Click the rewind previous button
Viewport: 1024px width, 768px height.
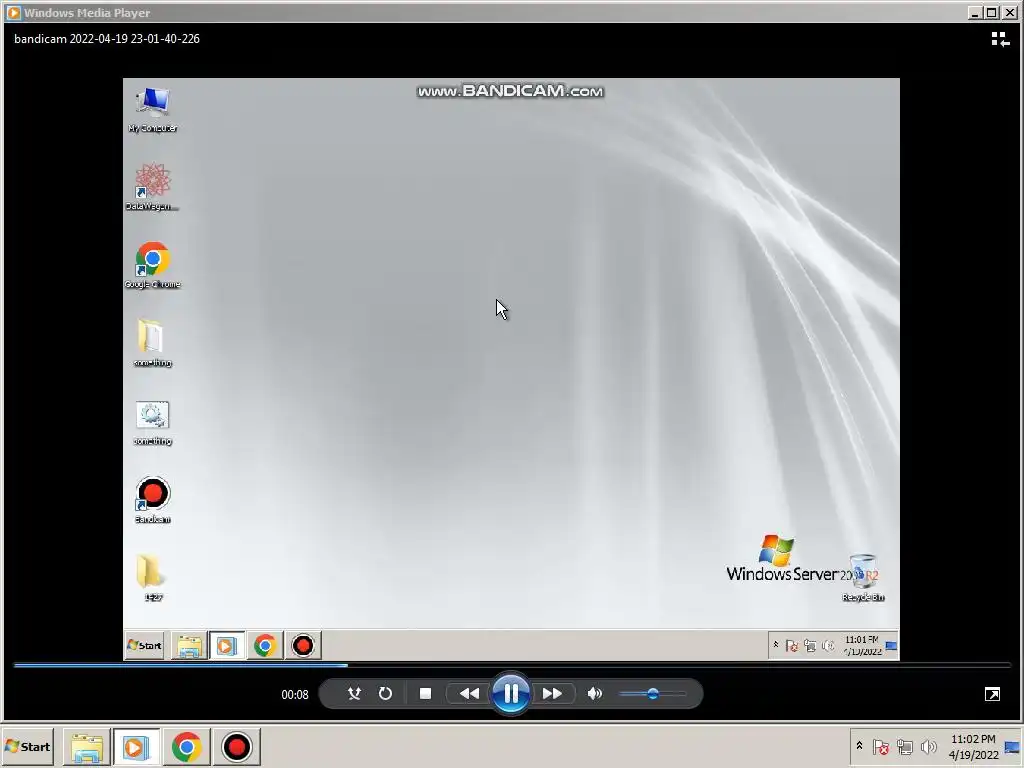click(469, 694)
